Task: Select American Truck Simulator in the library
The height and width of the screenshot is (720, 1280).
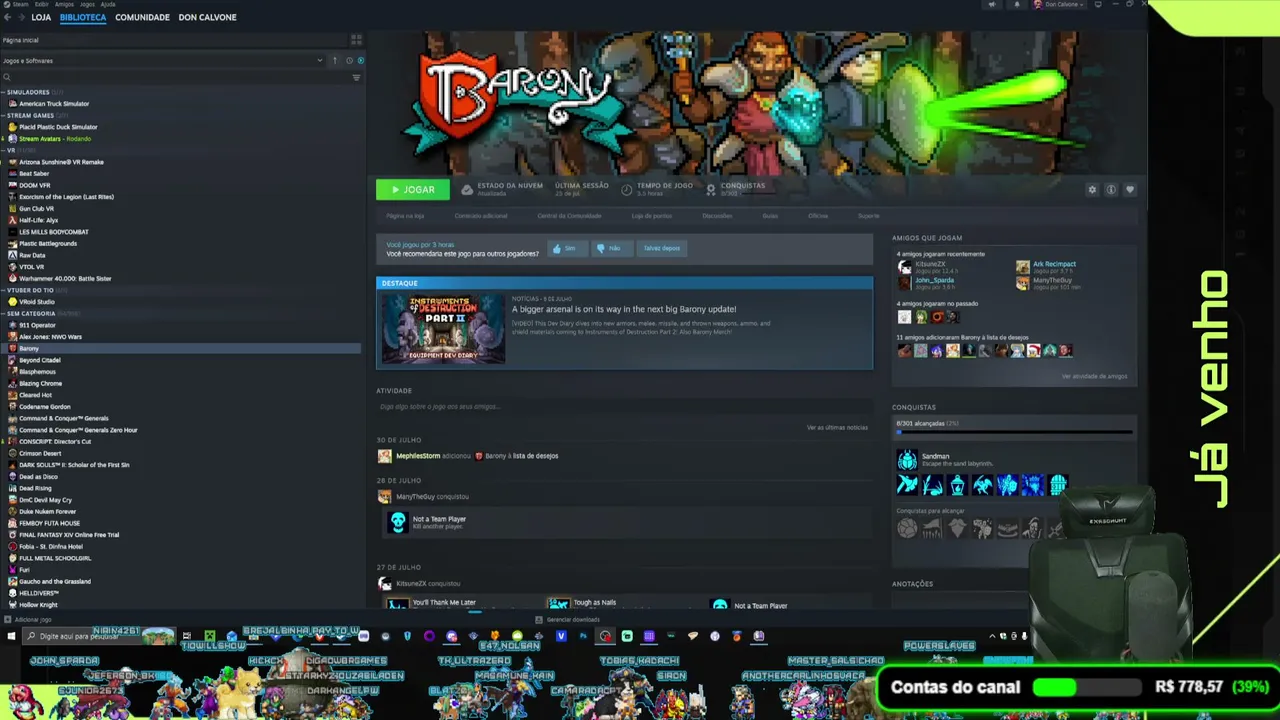Action: 54,104
